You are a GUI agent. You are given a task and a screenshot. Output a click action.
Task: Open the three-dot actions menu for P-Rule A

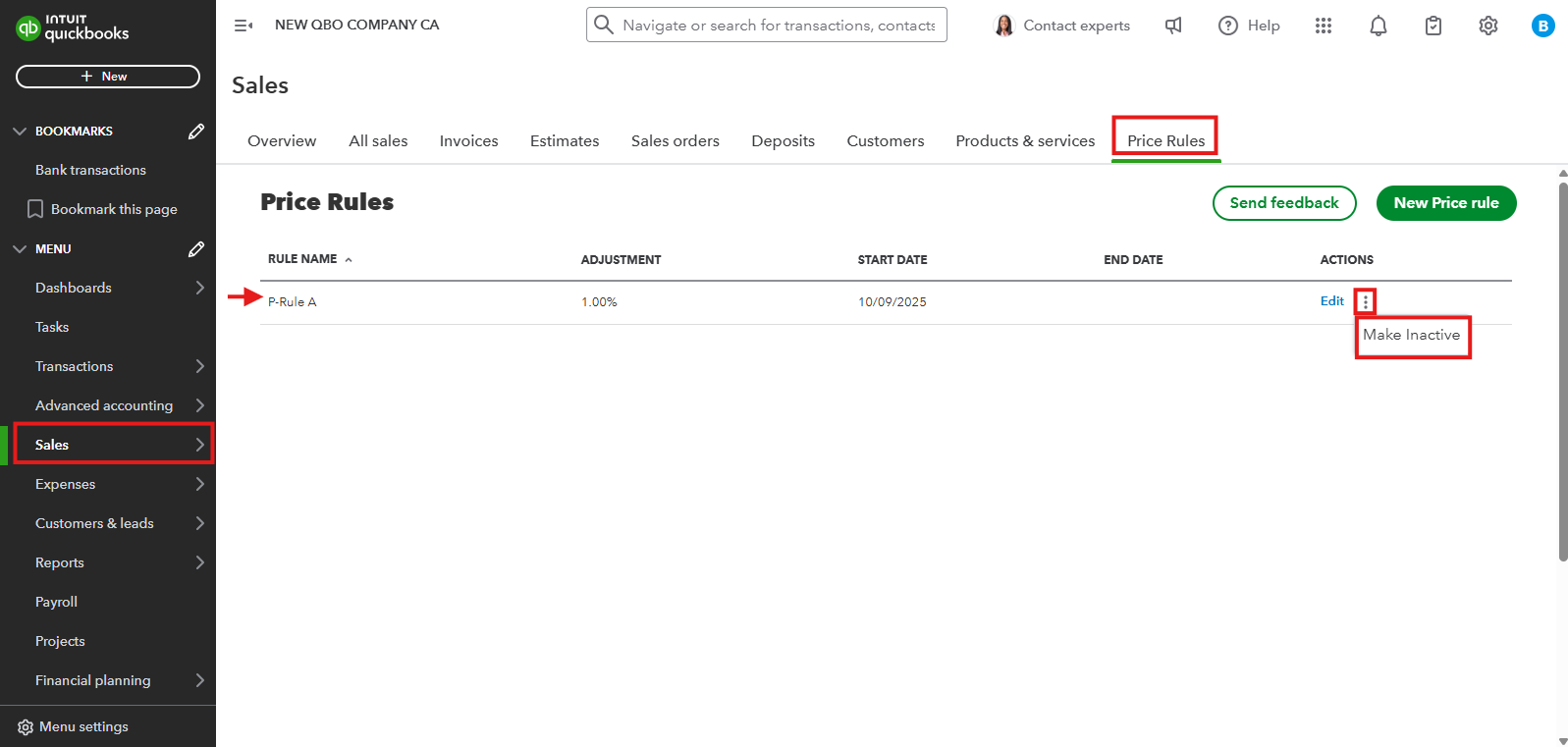pos(1366,301)
